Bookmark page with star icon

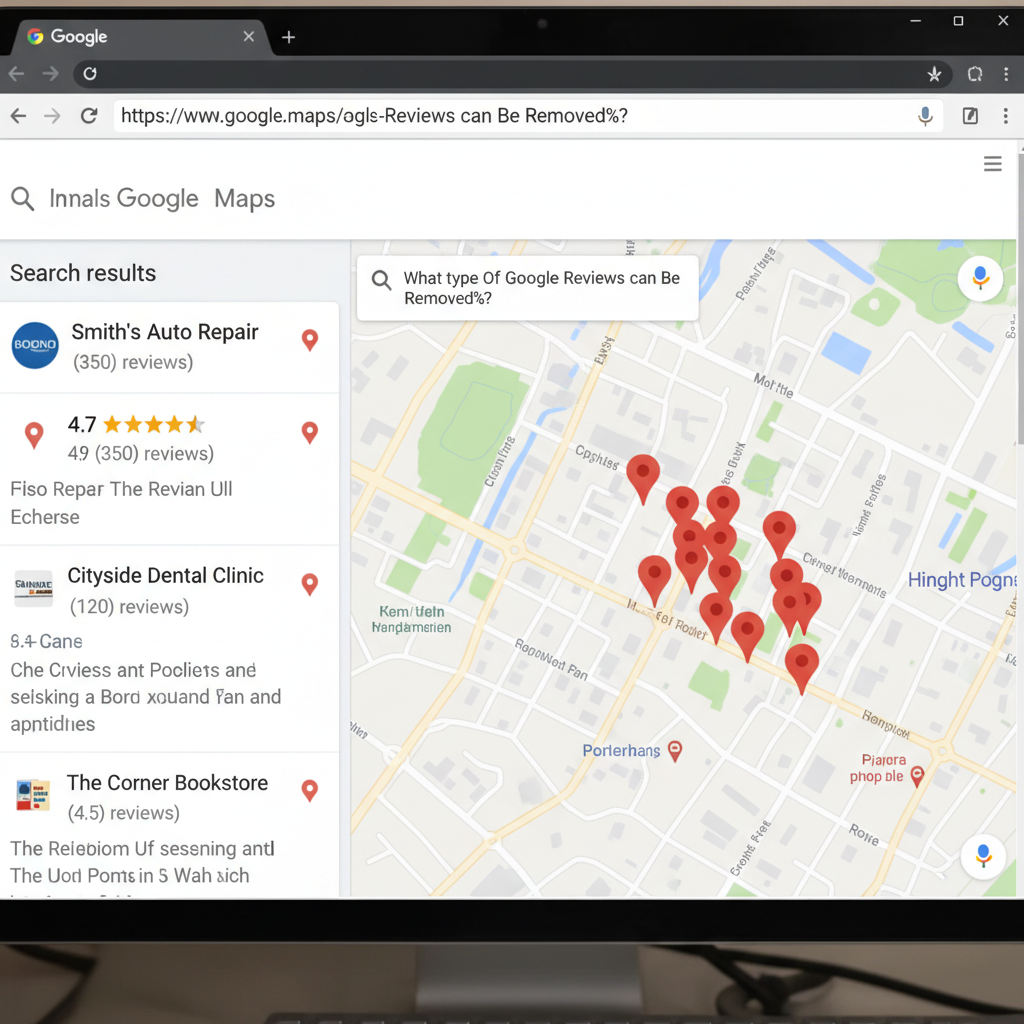(x=934, y=74)
